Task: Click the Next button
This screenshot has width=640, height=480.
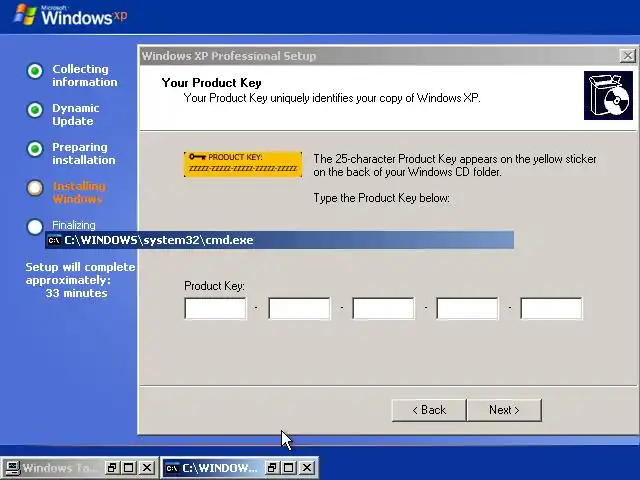Action: click(x=504, y=410)
